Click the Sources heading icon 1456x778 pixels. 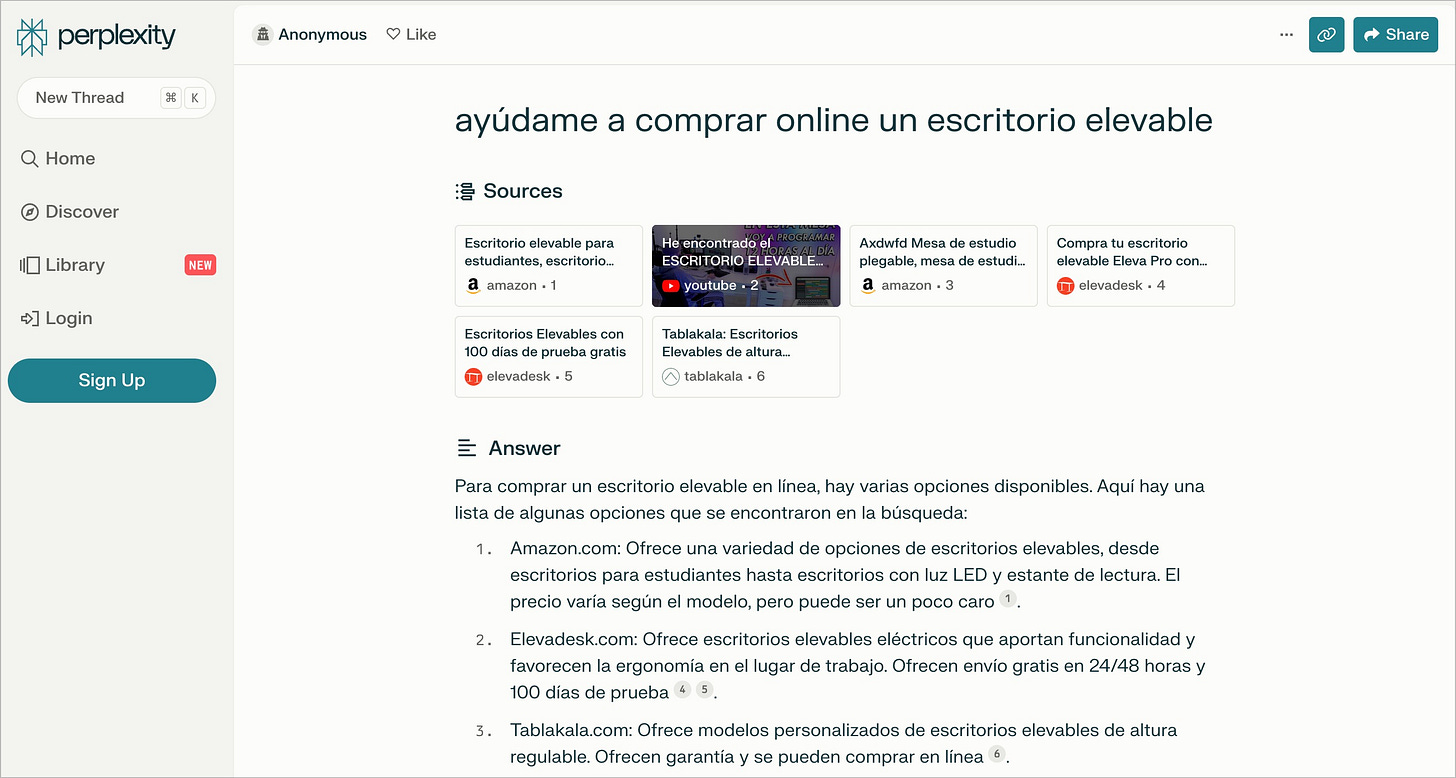(464, 191)
